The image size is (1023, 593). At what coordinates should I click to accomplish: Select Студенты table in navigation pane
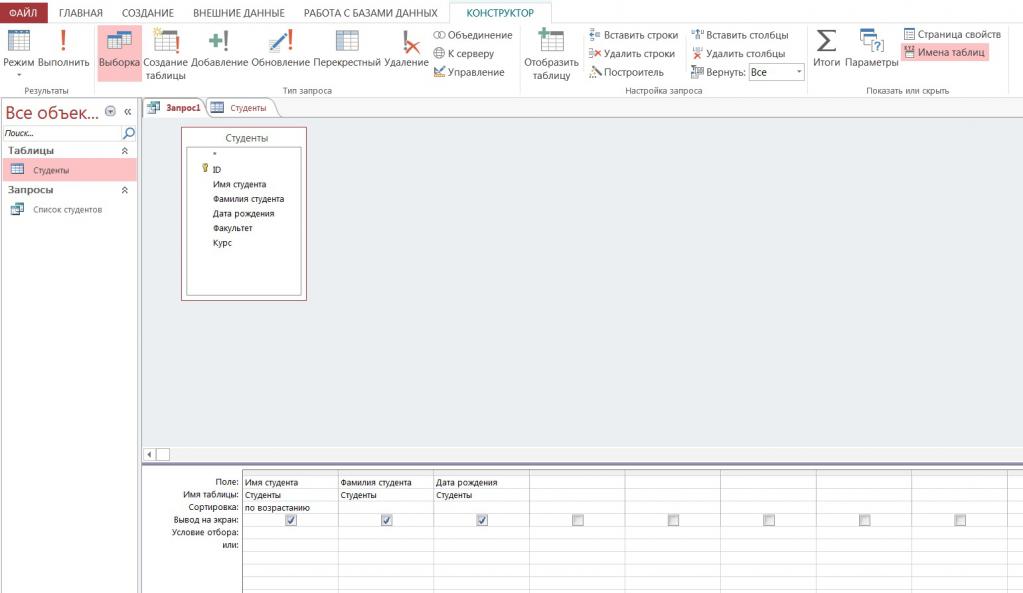69,170
